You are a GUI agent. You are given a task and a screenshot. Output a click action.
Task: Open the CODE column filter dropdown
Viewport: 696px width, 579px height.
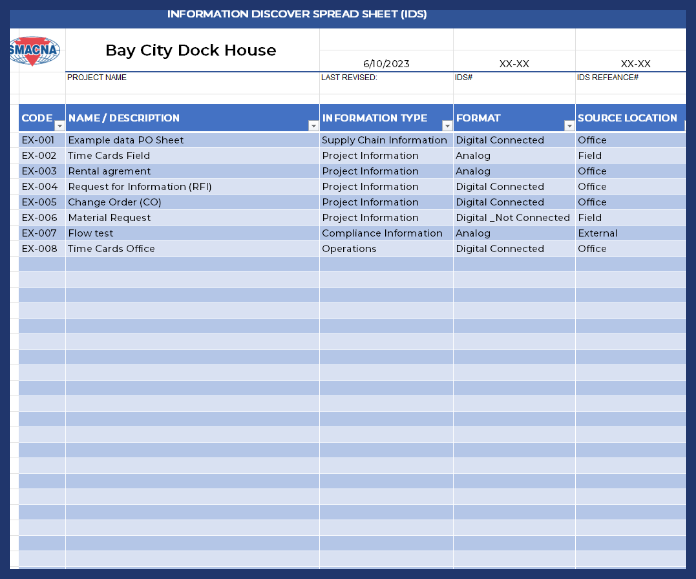(59, 126)
